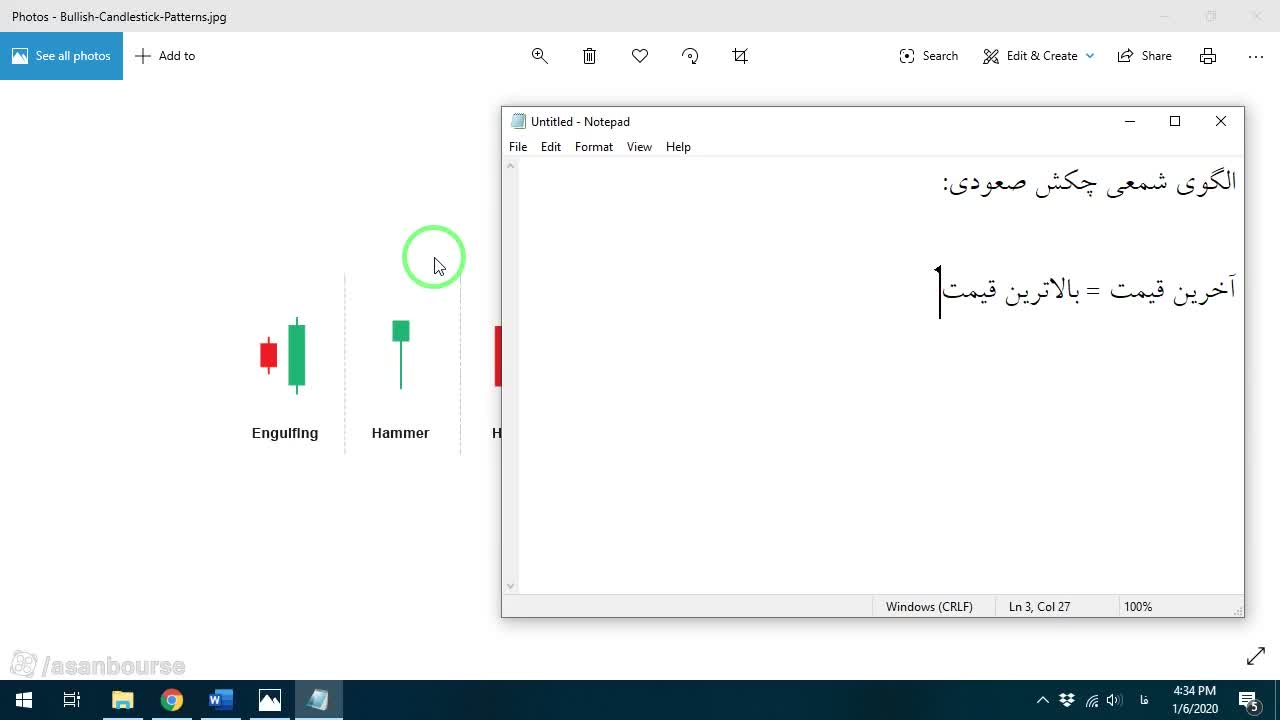Expand the Edit & Create dropdown
Image resolution: width=1280 pixels, height=720 pixels.
1038,56
